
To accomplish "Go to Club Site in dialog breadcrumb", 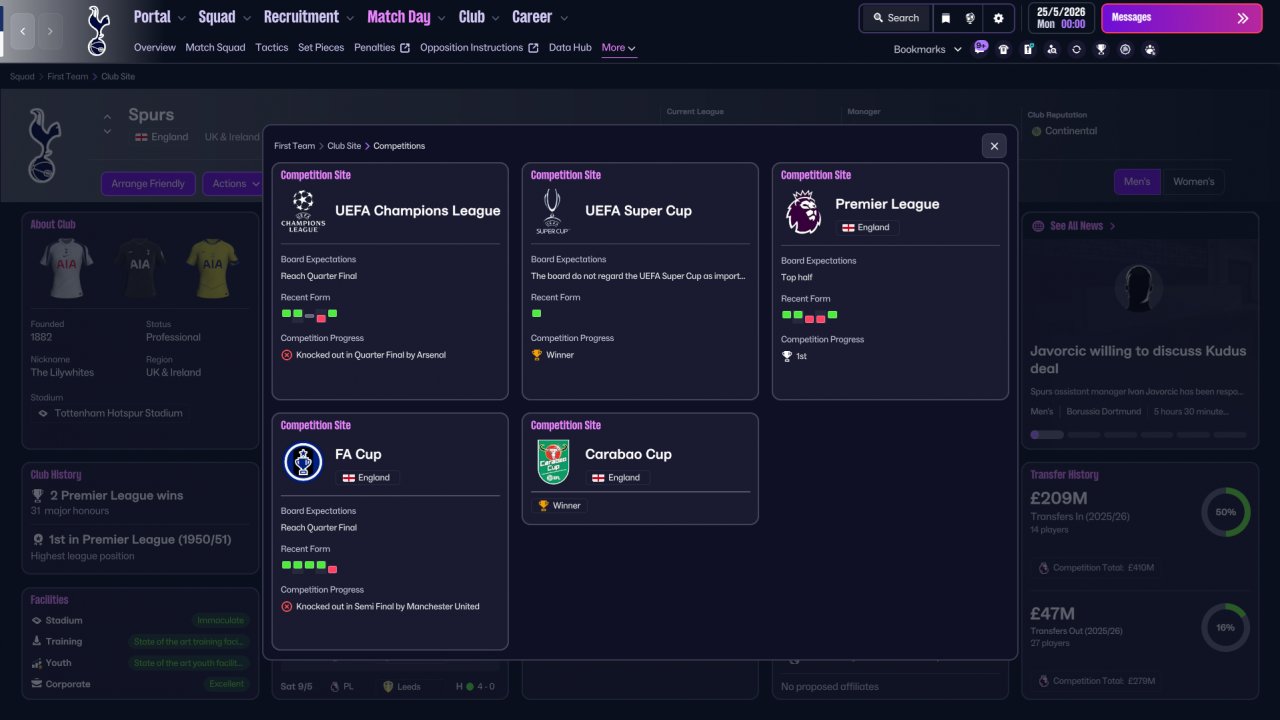I will 345,146.
